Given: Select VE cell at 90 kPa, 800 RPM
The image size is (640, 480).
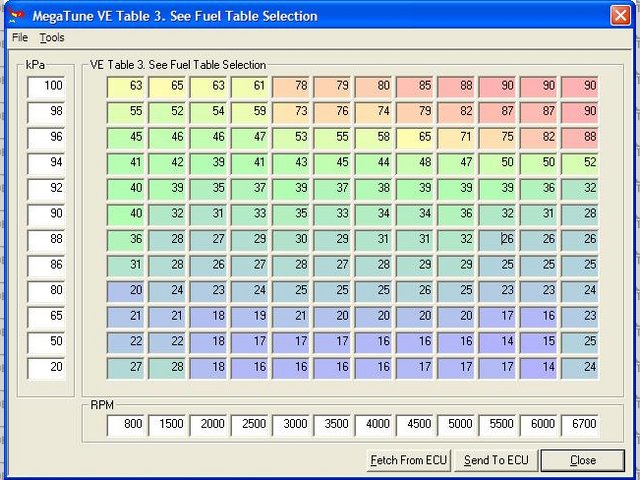Looking at the screenshot, I should pyautogui.click(x=126, y=214).
